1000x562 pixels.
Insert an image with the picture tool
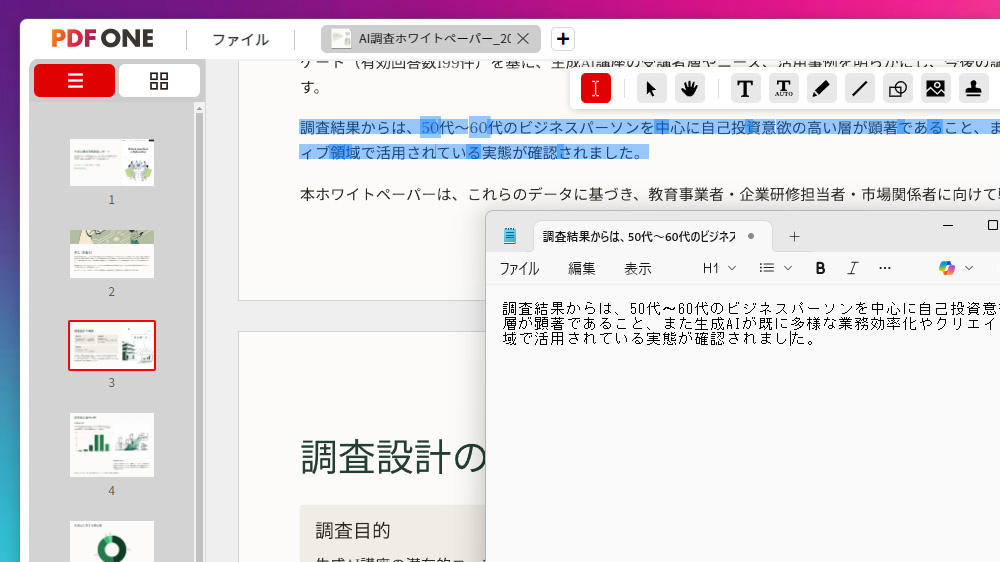(x=935, y=88)
